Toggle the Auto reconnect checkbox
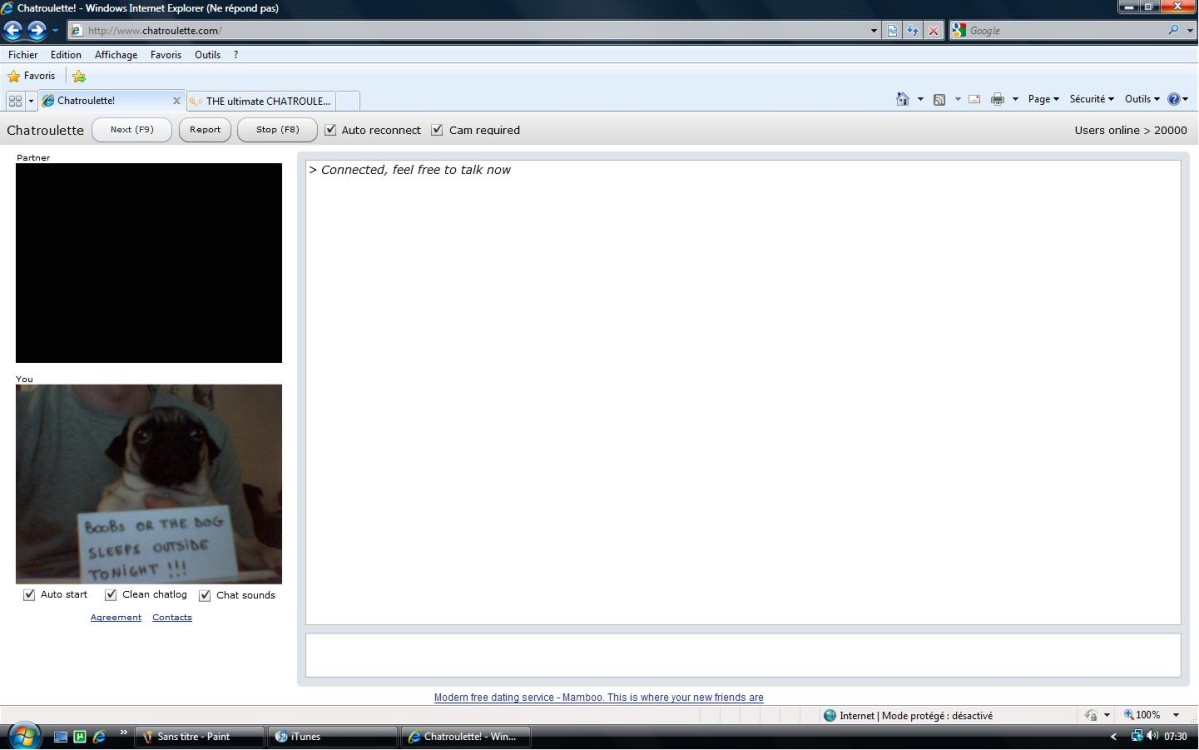The width and height of the screenshot is (1199, 750). pos(330,130)
